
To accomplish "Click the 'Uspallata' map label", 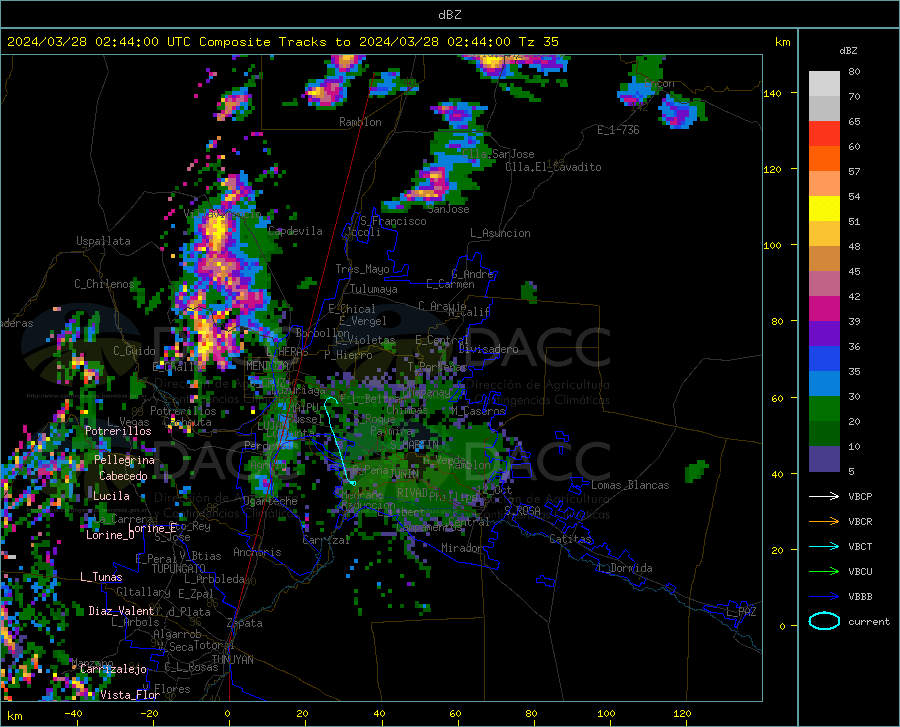I will [x=103, y=241].
